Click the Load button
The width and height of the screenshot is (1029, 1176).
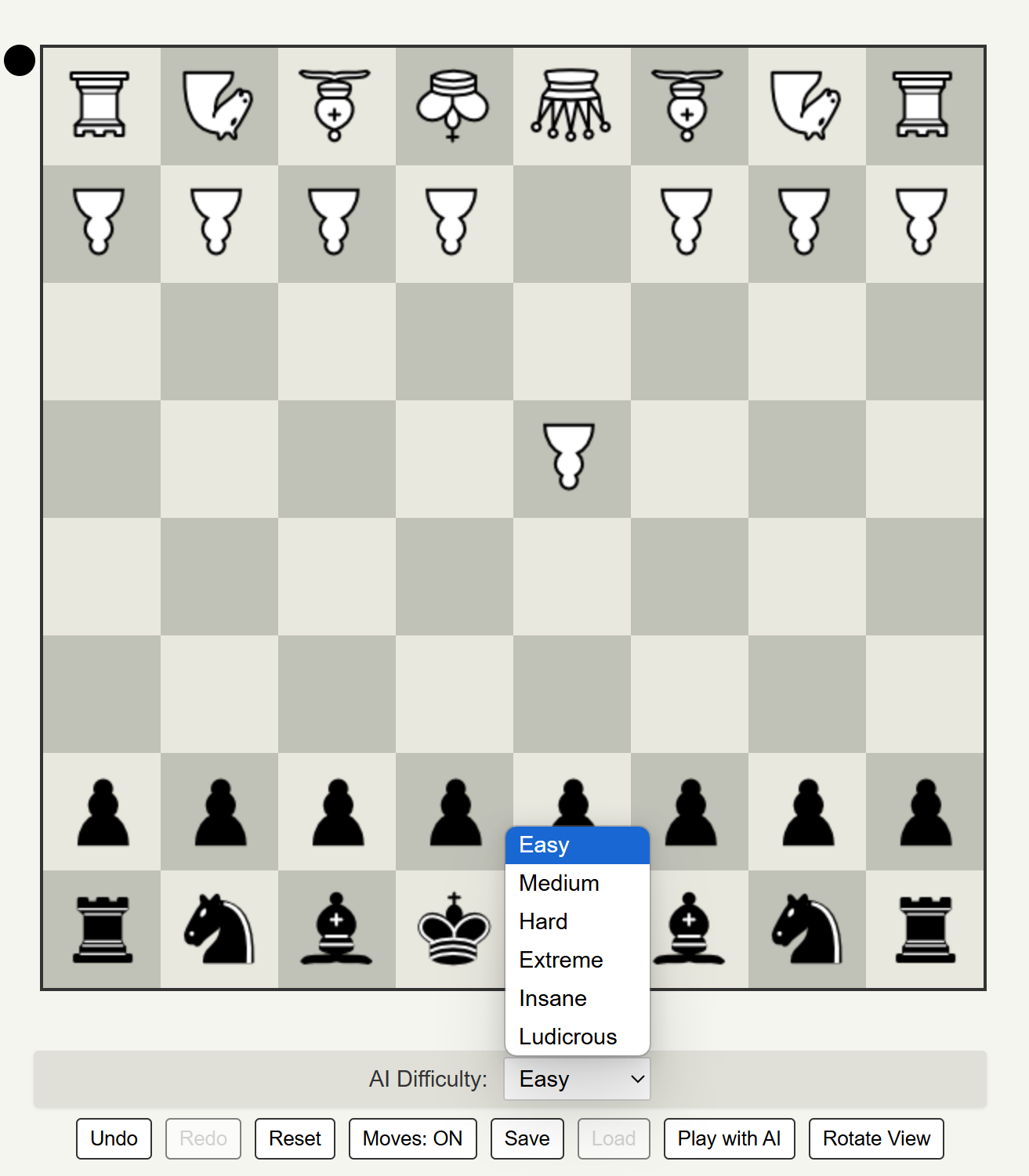tap(614, 1138)
